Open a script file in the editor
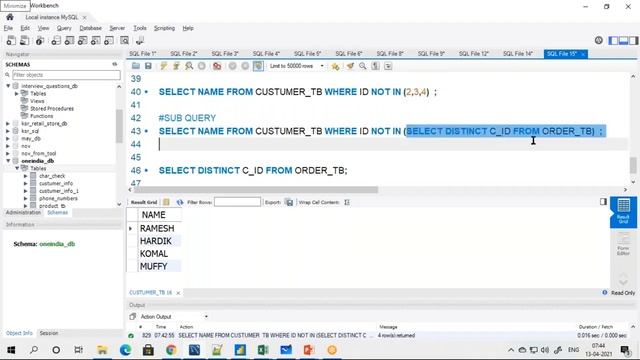This screenshot has width=640, height=360. pos(136,66)
